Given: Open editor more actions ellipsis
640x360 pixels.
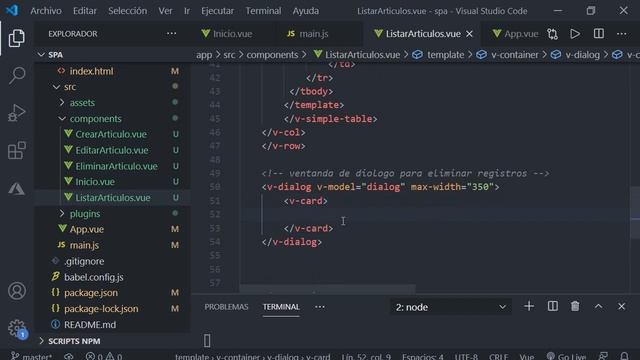Looking at the screenshot, I should [622, 34].
